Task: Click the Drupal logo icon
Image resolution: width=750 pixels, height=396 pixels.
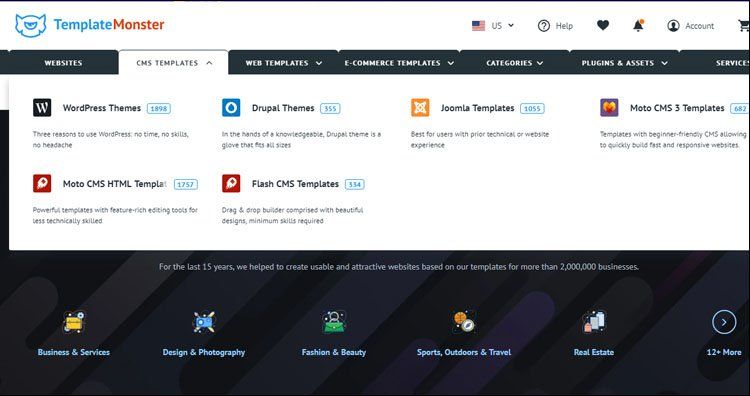Action: point(231,108)
